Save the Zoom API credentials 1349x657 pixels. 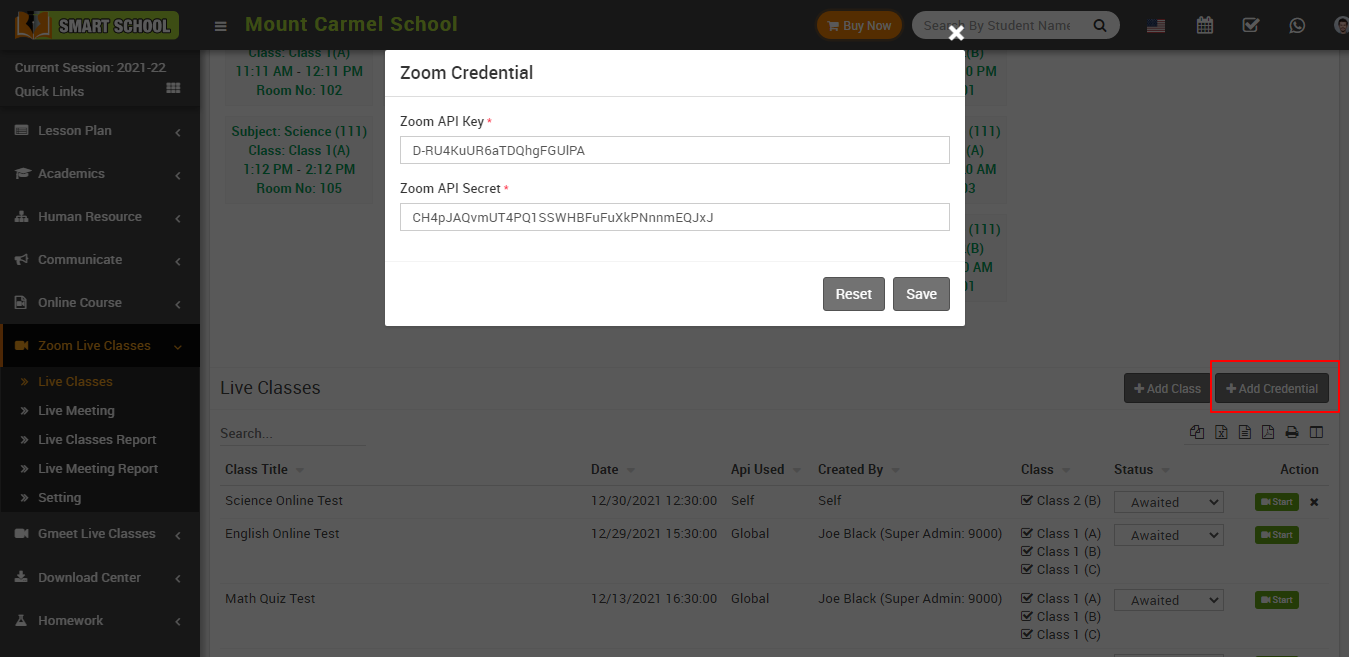click(920, 293)
